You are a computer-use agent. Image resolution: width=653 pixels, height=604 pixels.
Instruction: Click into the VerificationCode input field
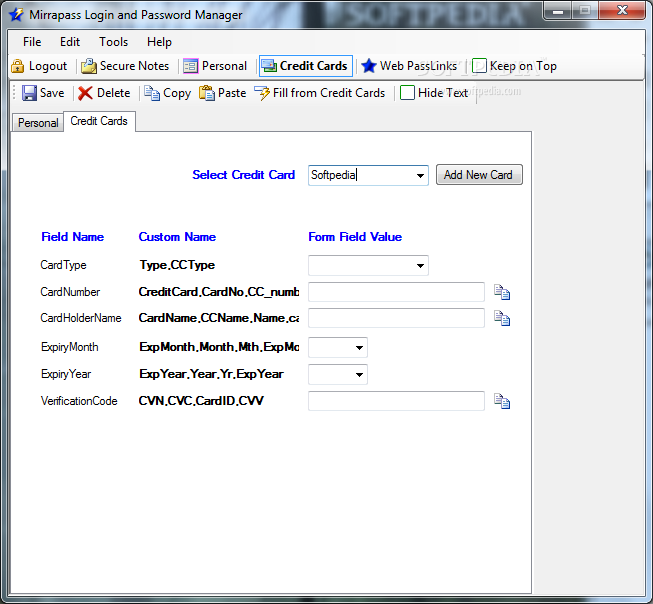[x=396, y=401]
